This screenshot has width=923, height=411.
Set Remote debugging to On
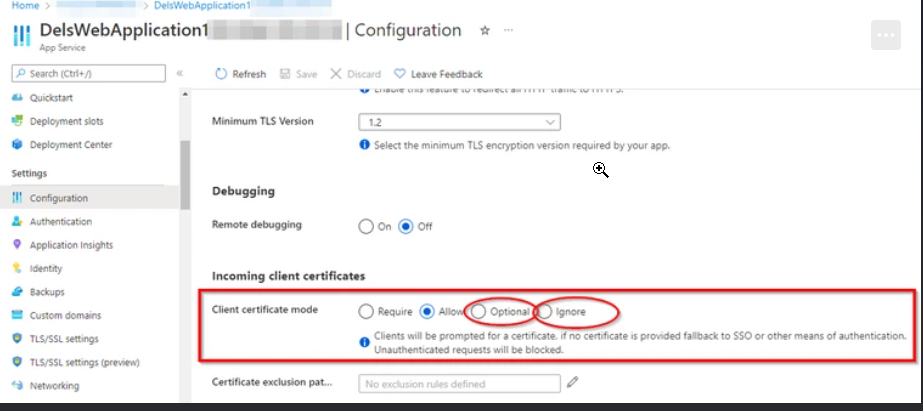pos(366,227)
